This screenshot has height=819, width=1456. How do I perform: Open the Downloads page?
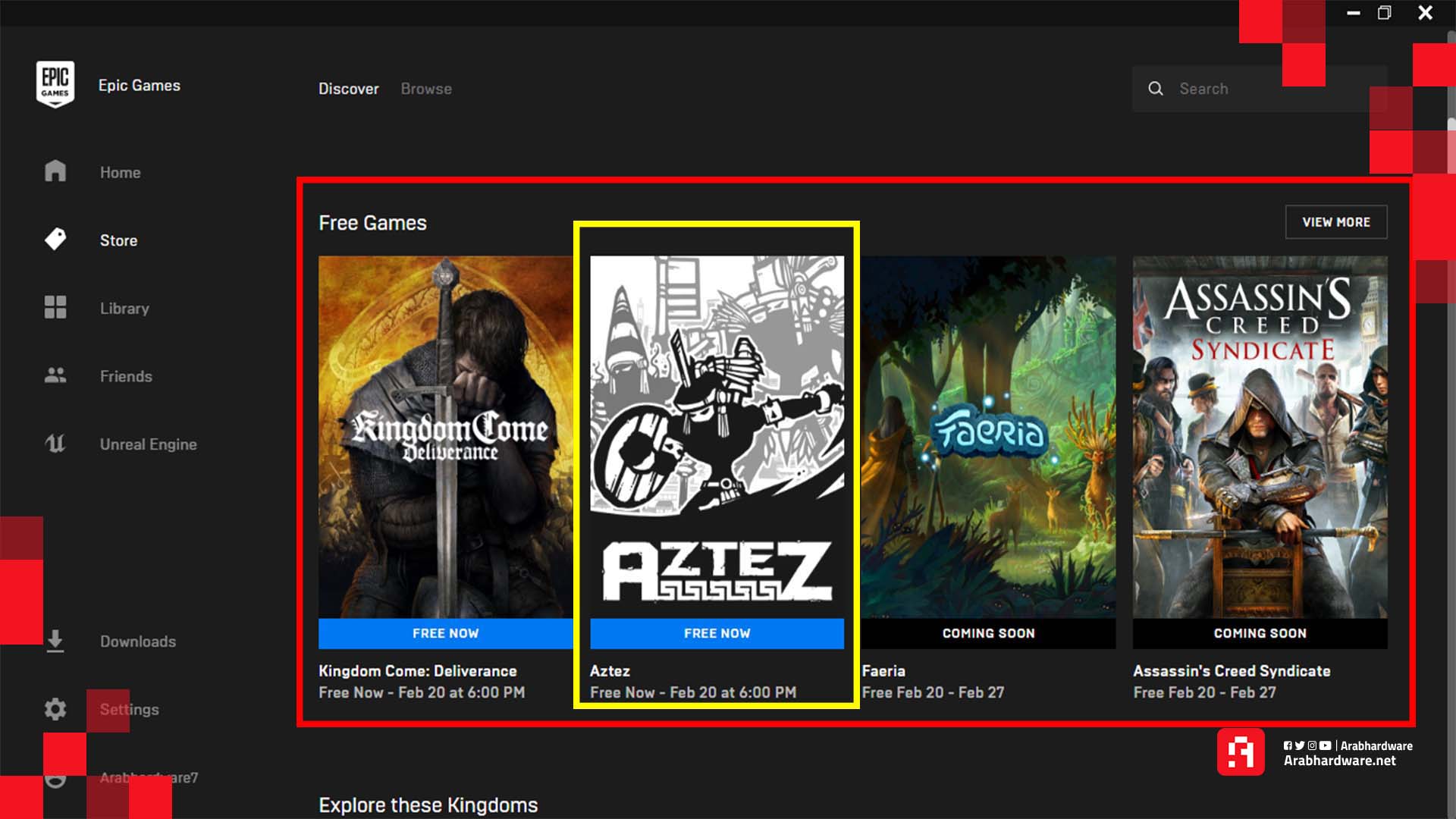137,642
